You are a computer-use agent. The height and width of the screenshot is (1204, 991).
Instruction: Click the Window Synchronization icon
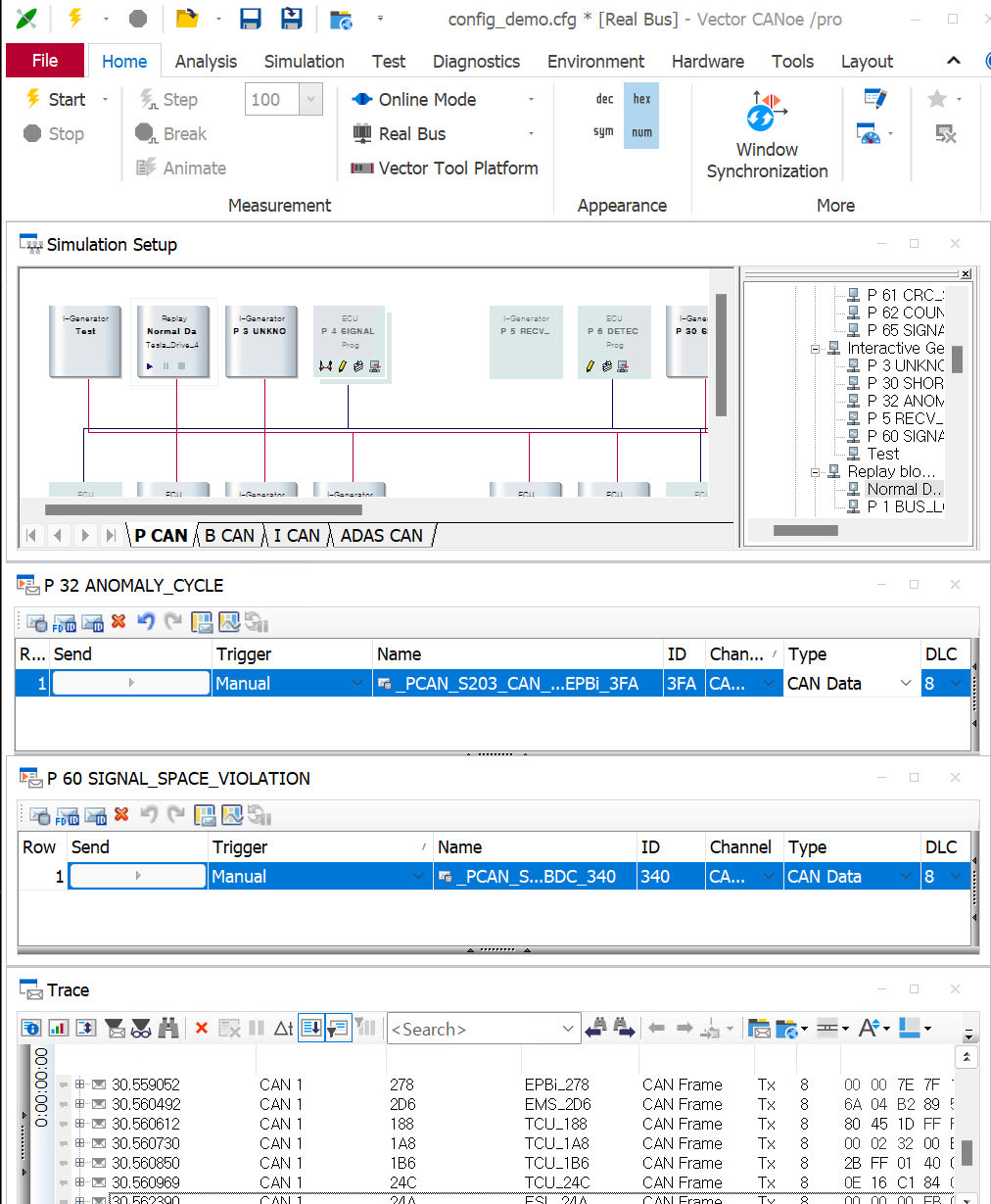click(765, 111)
